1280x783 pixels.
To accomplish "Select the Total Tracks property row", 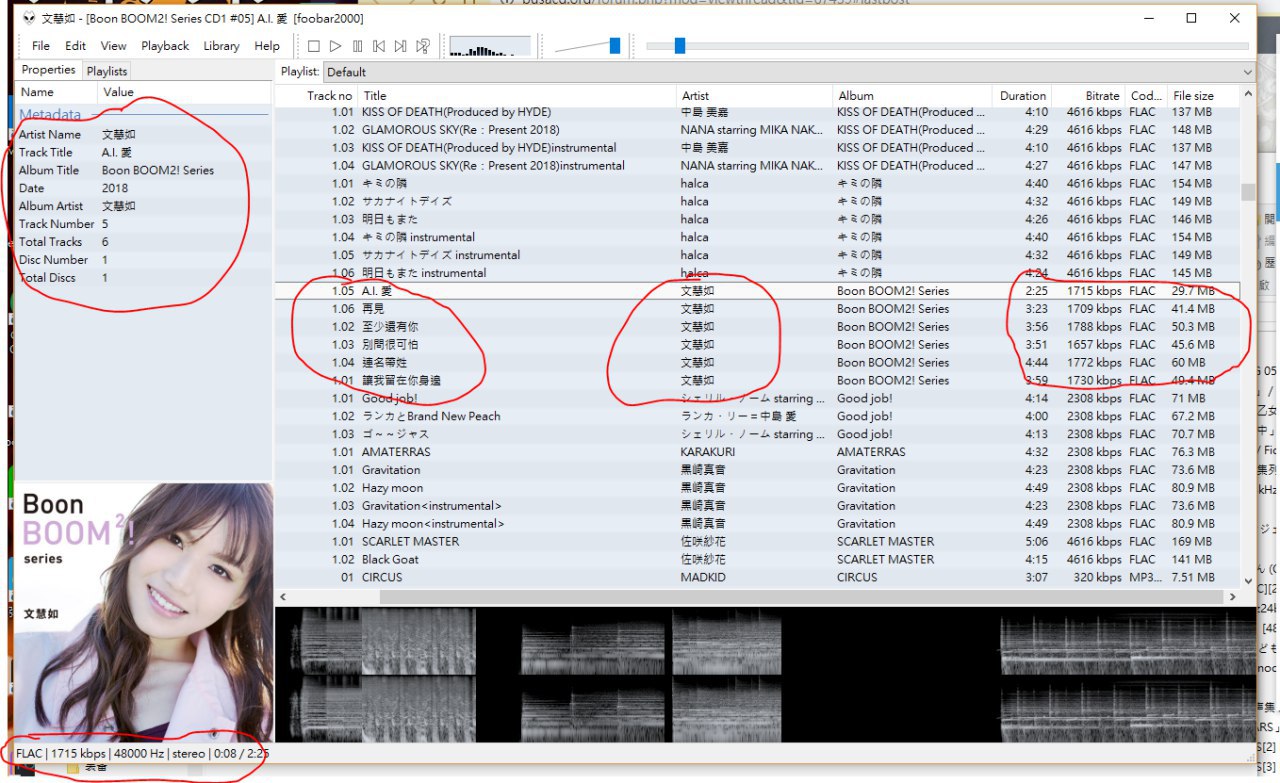I will tap(144, 242).
